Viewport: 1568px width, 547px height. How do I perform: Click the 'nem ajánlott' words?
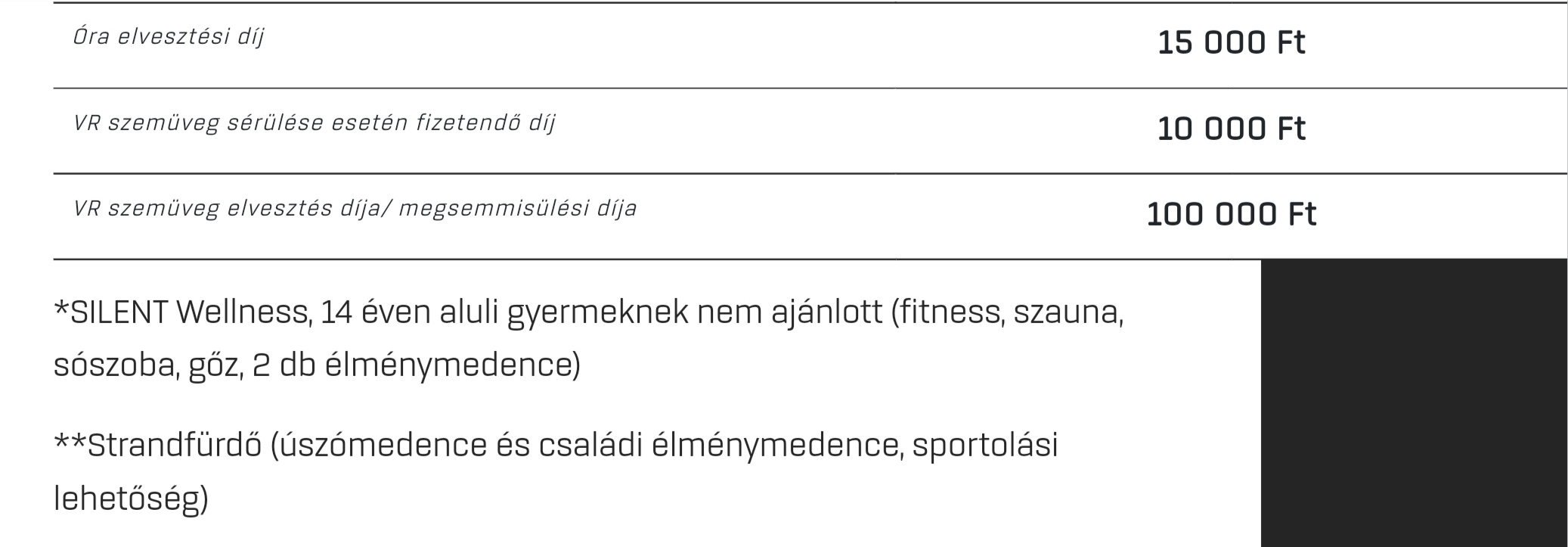(790, 313)
